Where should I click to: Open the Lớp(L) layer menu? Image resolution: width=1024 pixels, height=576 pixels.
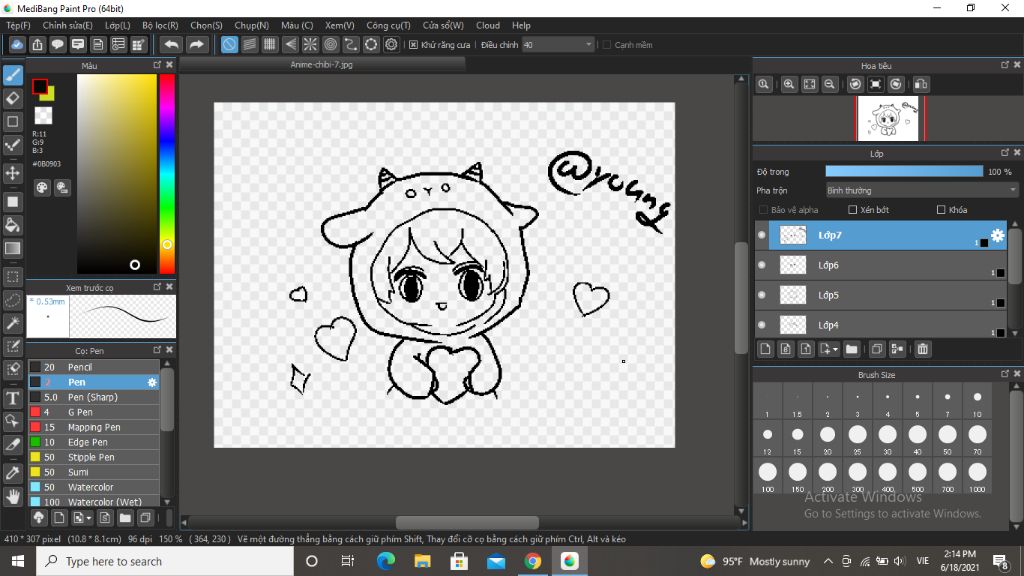(118, 25)
